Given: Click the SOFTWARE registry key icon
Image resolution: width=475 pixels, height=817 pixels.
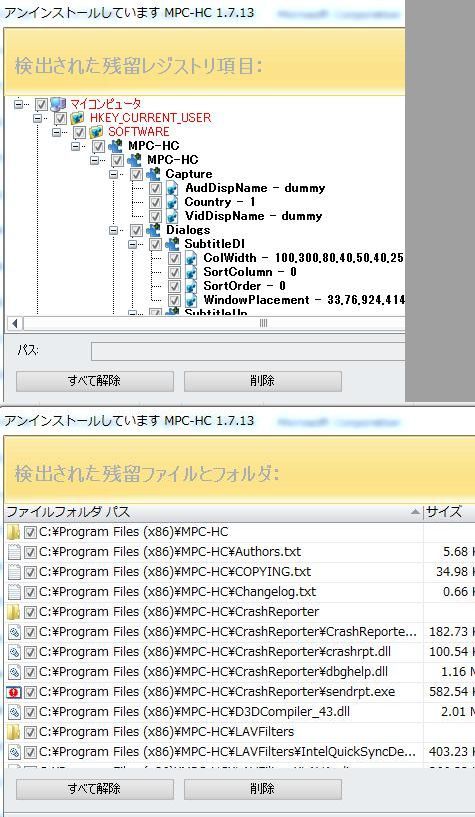Looking at the screenshot, I should click(95, 132).
